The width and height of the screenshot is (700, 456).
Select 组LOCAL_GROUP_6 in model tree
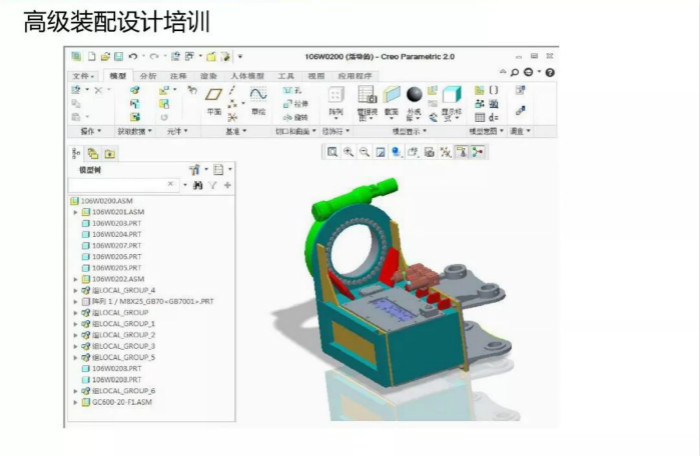coord(118,391)
